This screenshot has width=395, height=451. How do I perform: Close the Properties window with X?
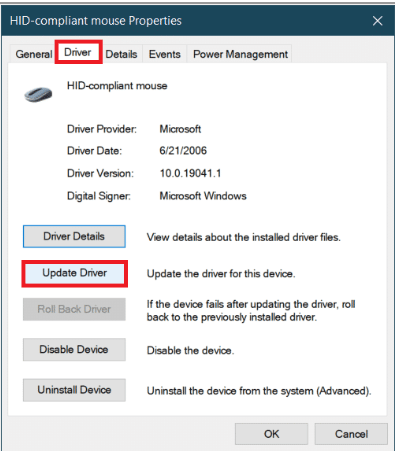[x=377, y=21]
